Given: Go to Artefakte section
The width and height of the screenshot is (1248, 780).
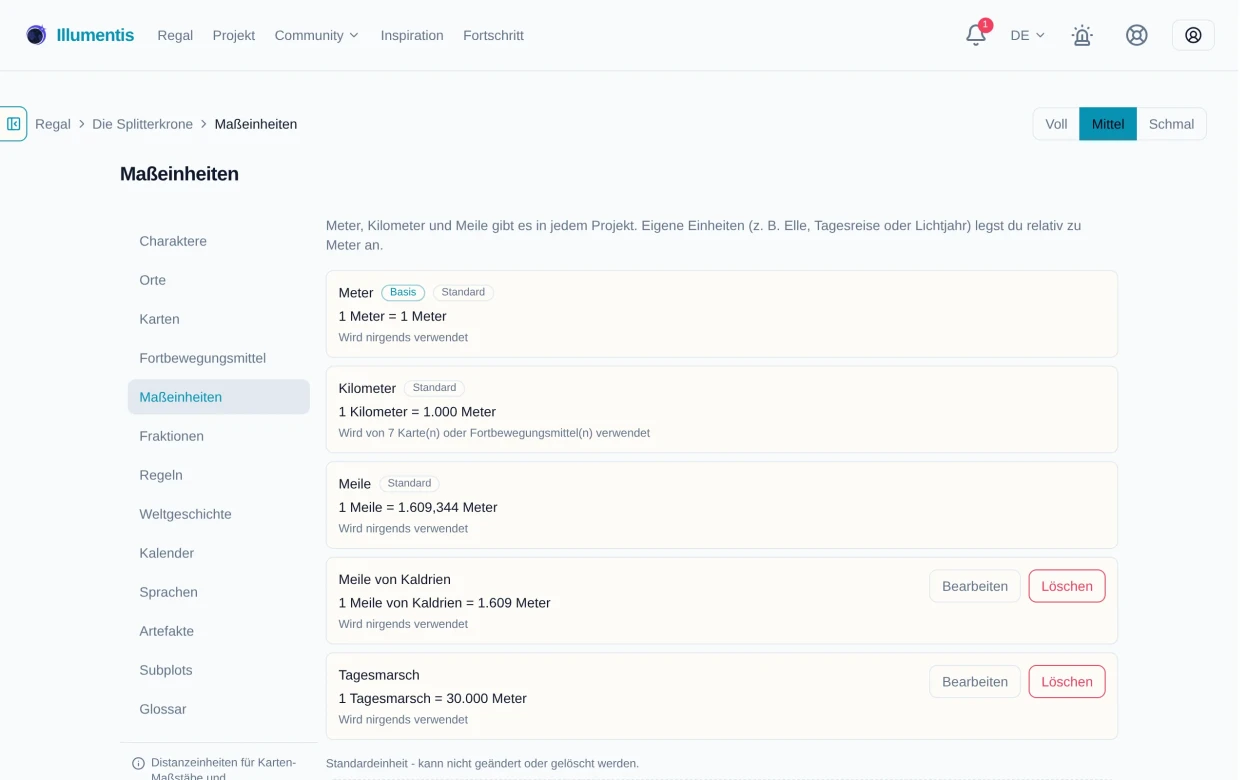Looking at the screenshot, I should [219, 631].
